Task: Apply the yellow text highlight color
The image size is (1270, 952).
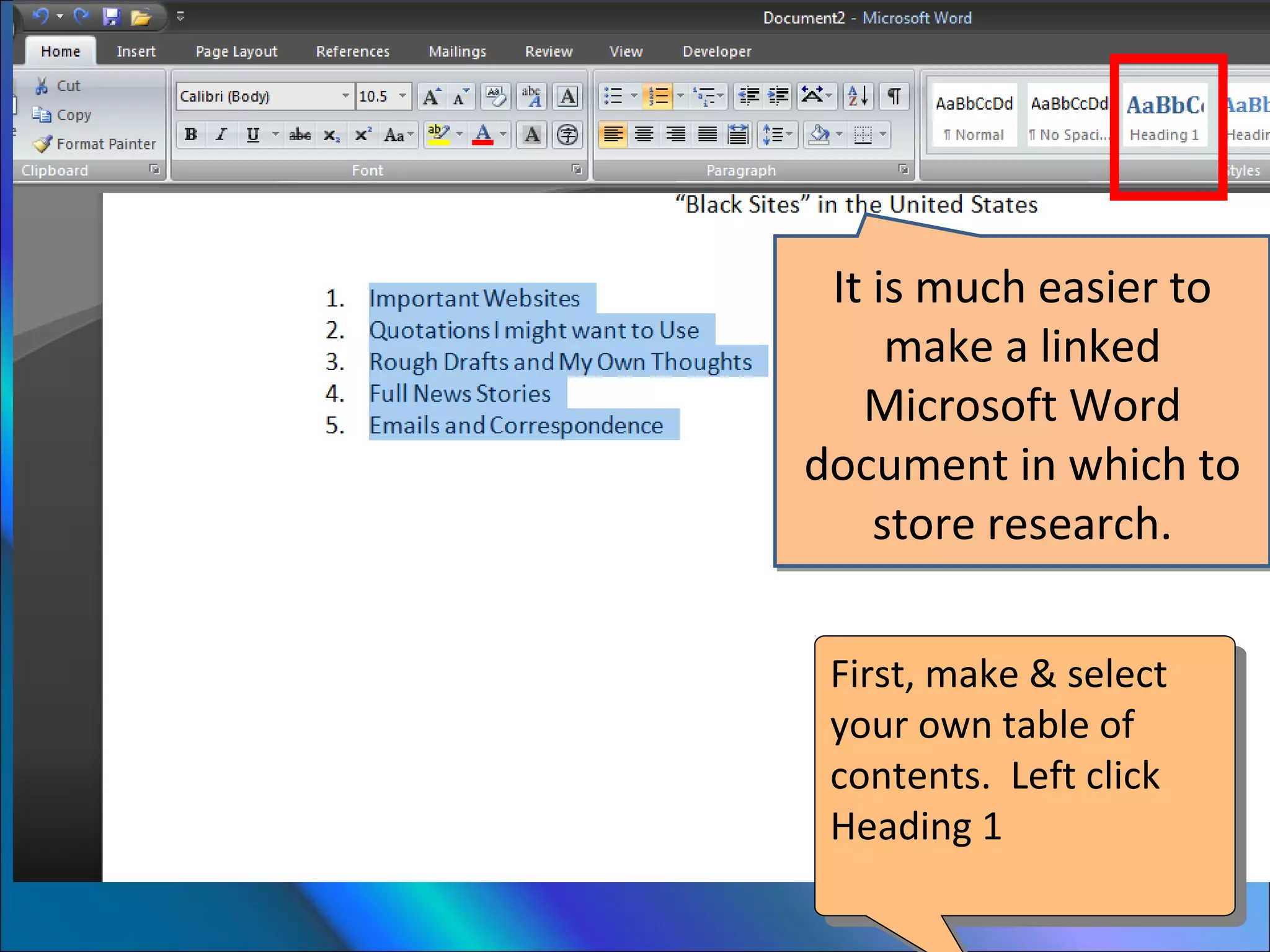Action: 439,134
